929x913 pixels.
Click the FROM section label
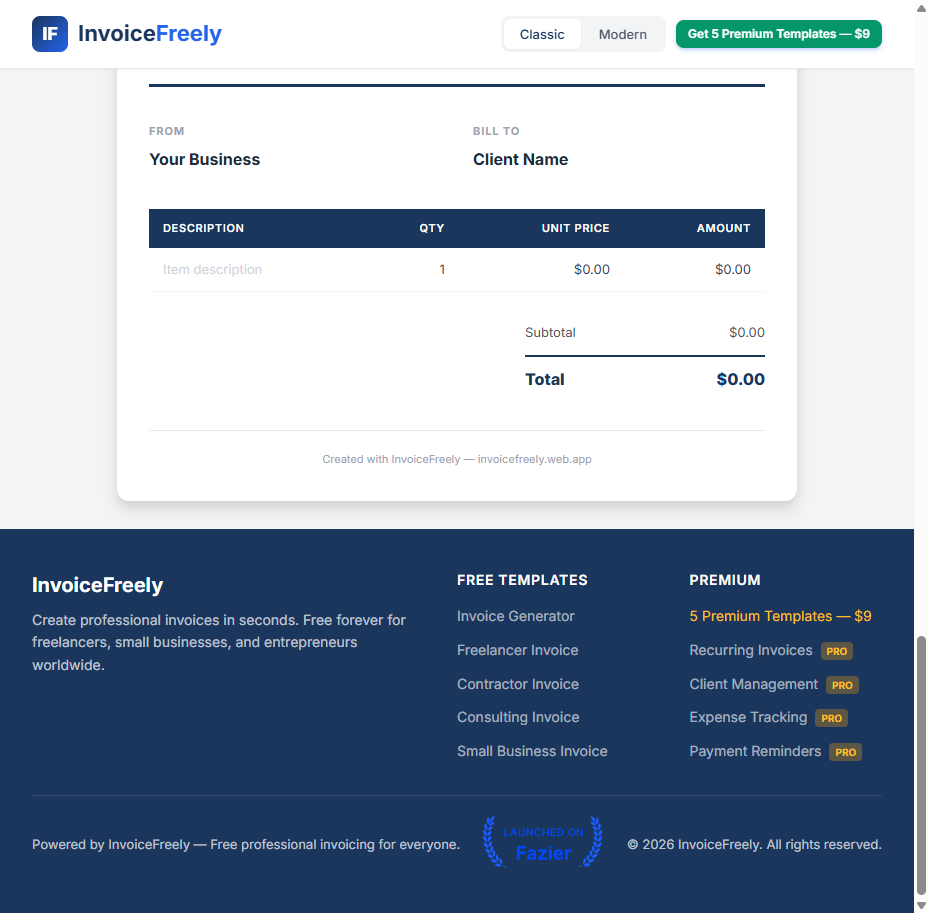point(166,131)
